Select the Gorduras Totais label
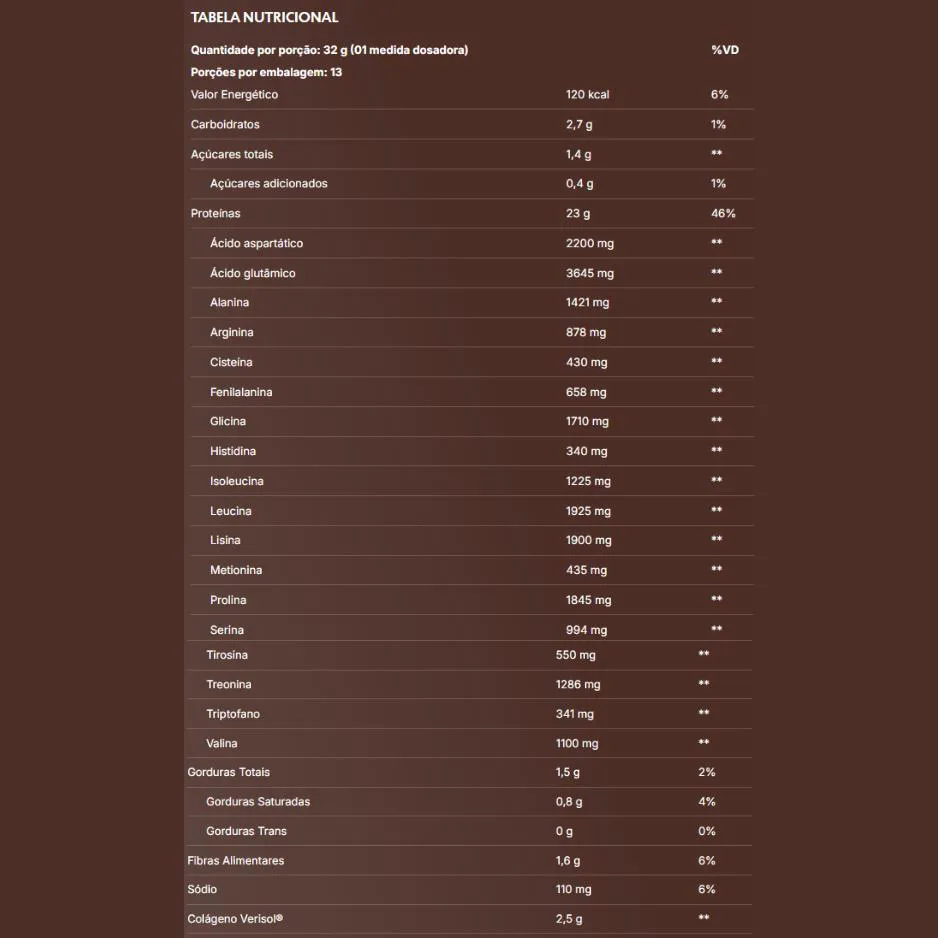 [x=228, y=772]
